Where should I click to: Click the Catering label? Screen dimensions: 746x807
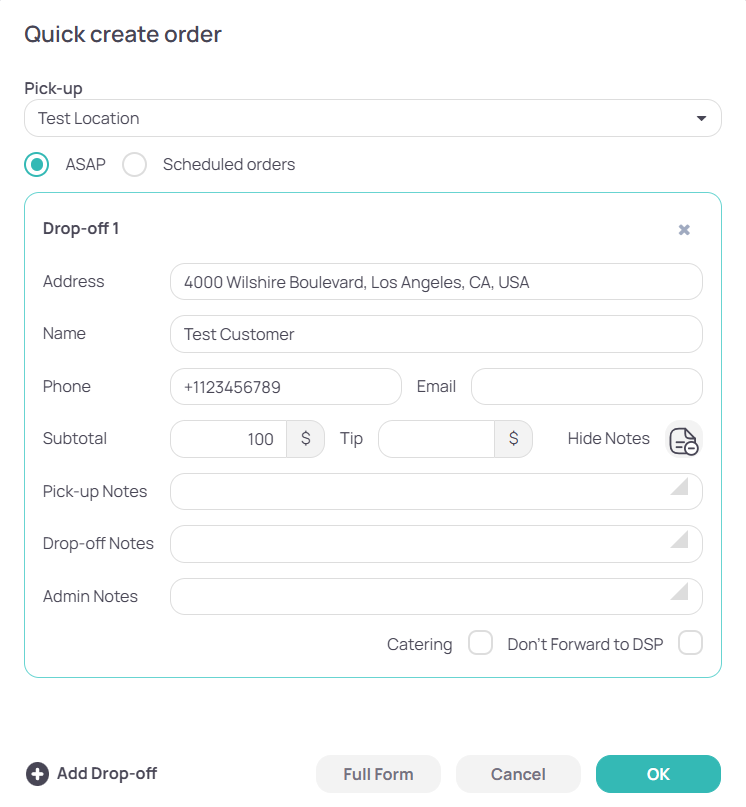(x=420, y=644)
